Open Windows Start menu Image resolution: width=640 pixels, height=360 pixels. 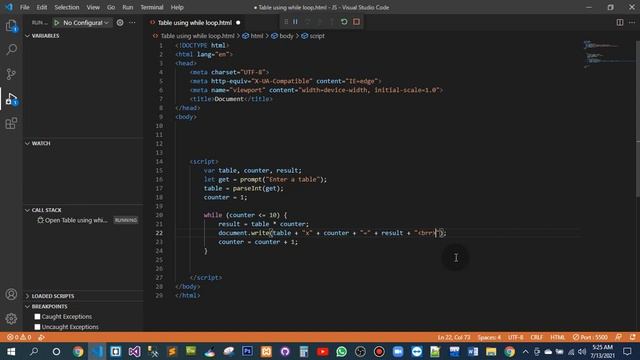coord(11,351)
